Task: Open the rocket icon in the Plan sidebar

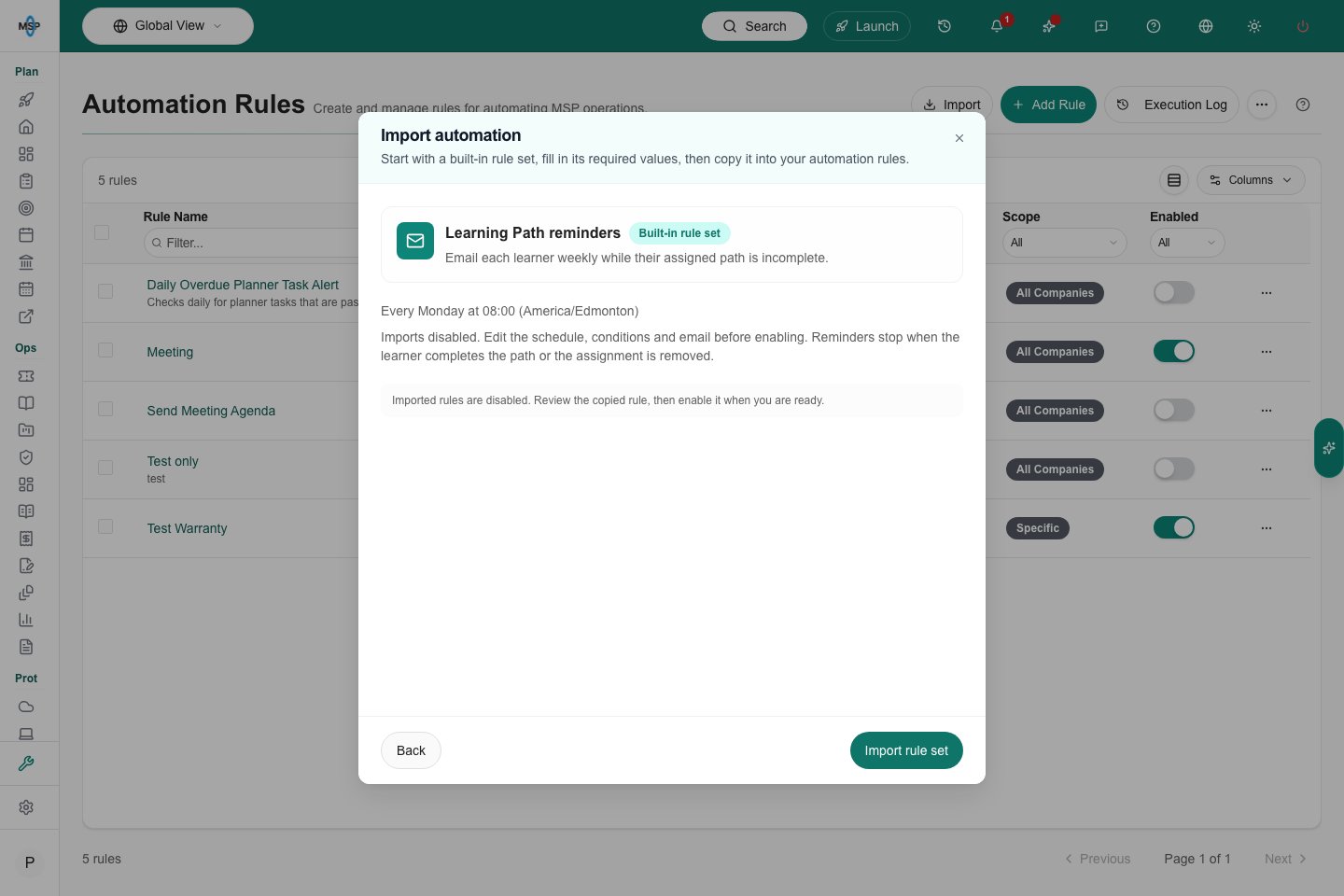Action: 26,100
